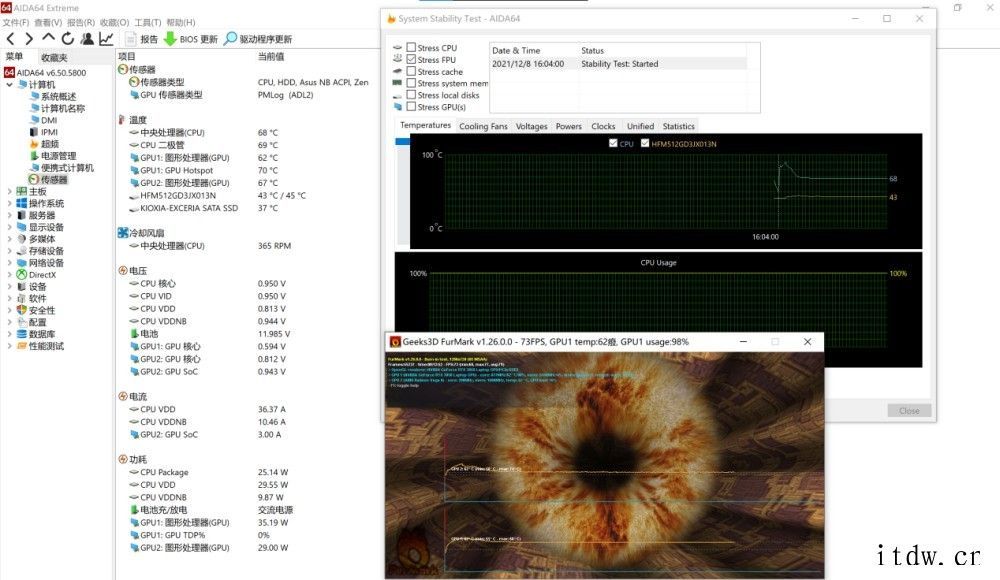Click the DirectX Xbox icon in the tree

coord(22,274)
